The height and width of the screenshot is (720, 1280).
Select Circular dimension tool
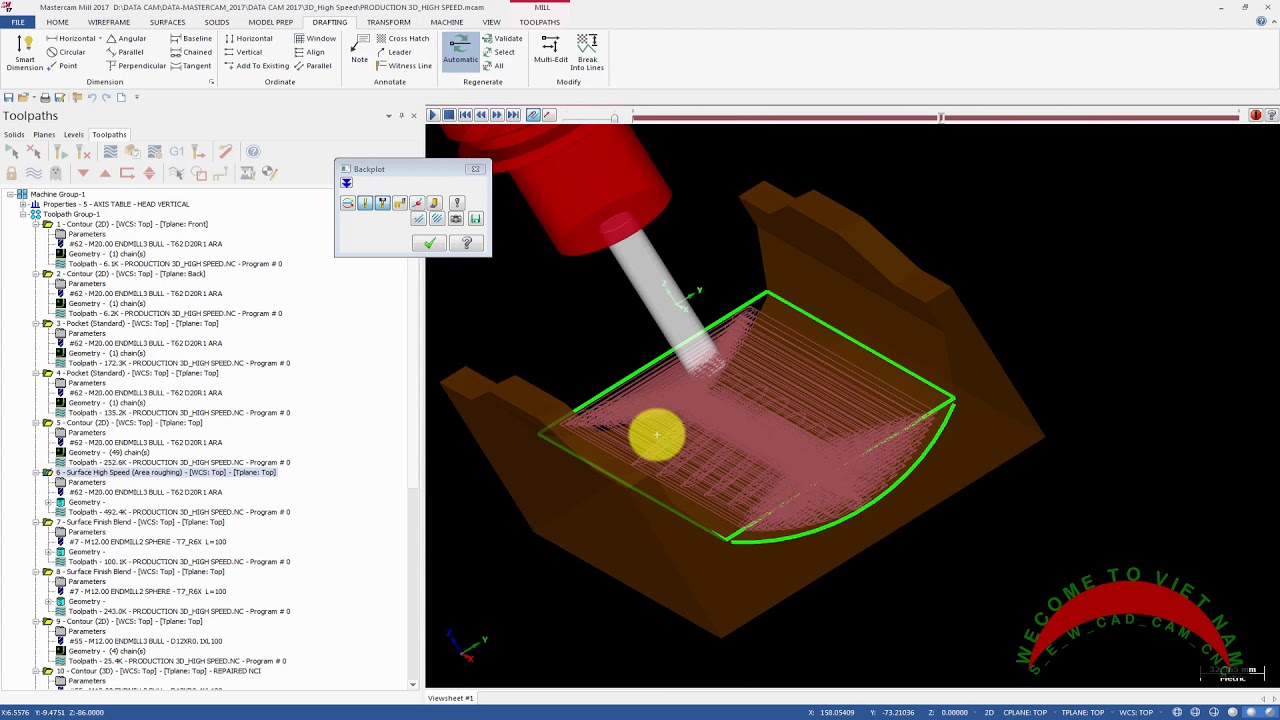(66, 52)
